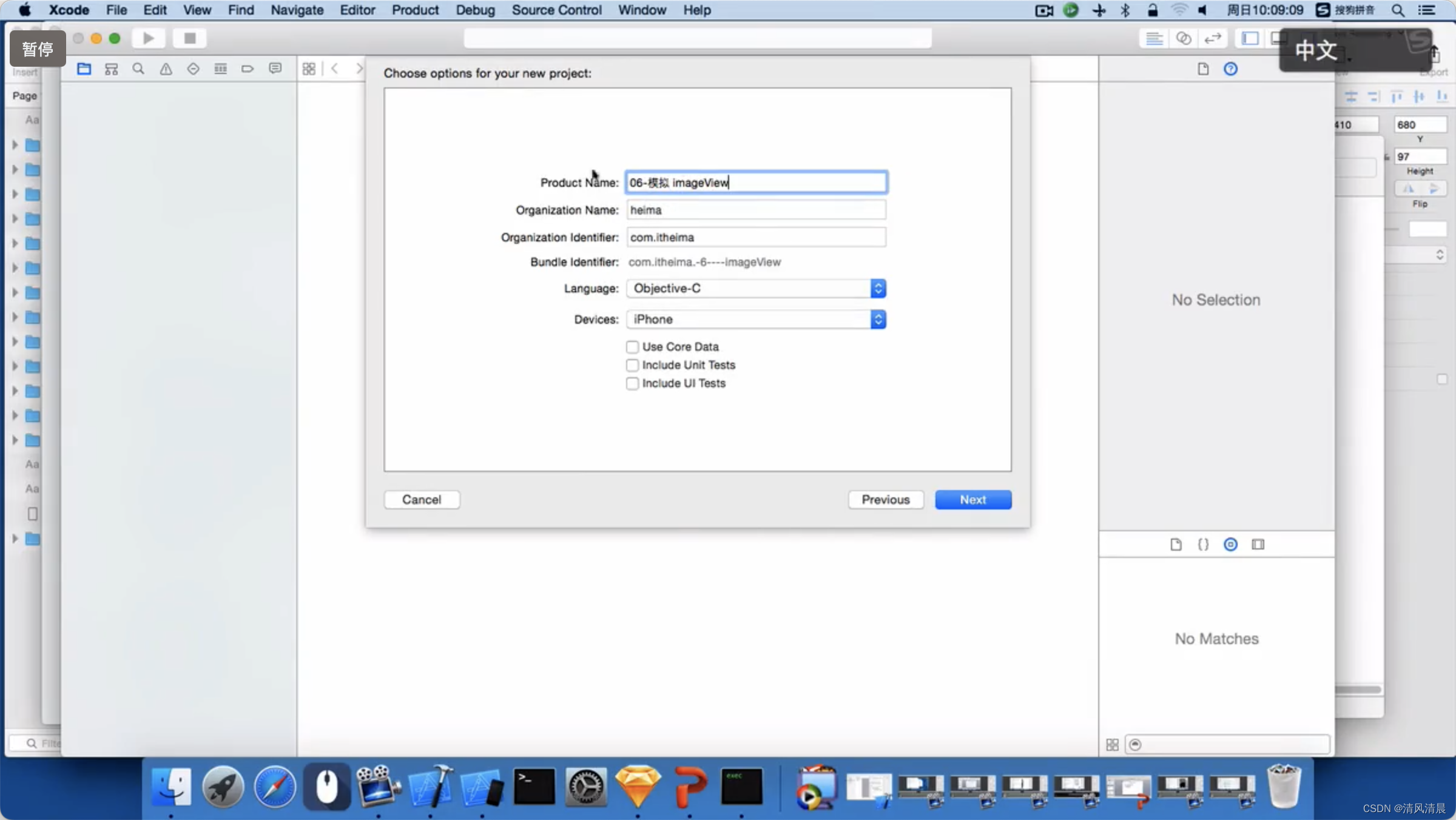Viewport: 1456px width, 820px height.
Task: Click the Organization Name field
Action: pyautogui.click(x=756, y=210)
